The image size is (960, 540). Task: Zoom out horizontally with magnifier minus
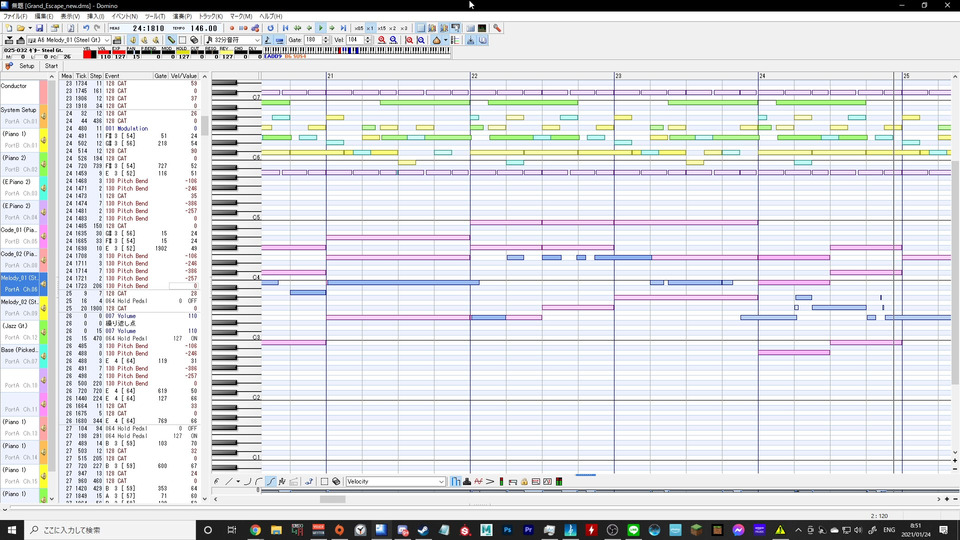[394, 40]
